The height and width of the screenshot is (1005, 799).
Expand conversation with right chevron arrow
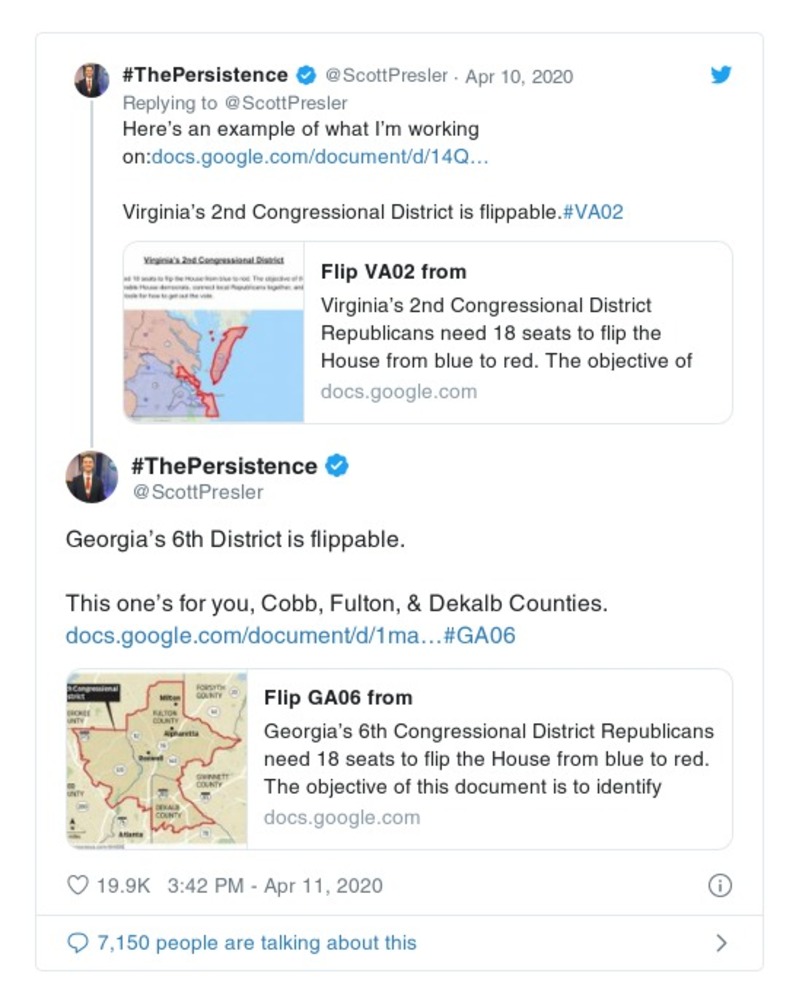(x=721, y=943)
